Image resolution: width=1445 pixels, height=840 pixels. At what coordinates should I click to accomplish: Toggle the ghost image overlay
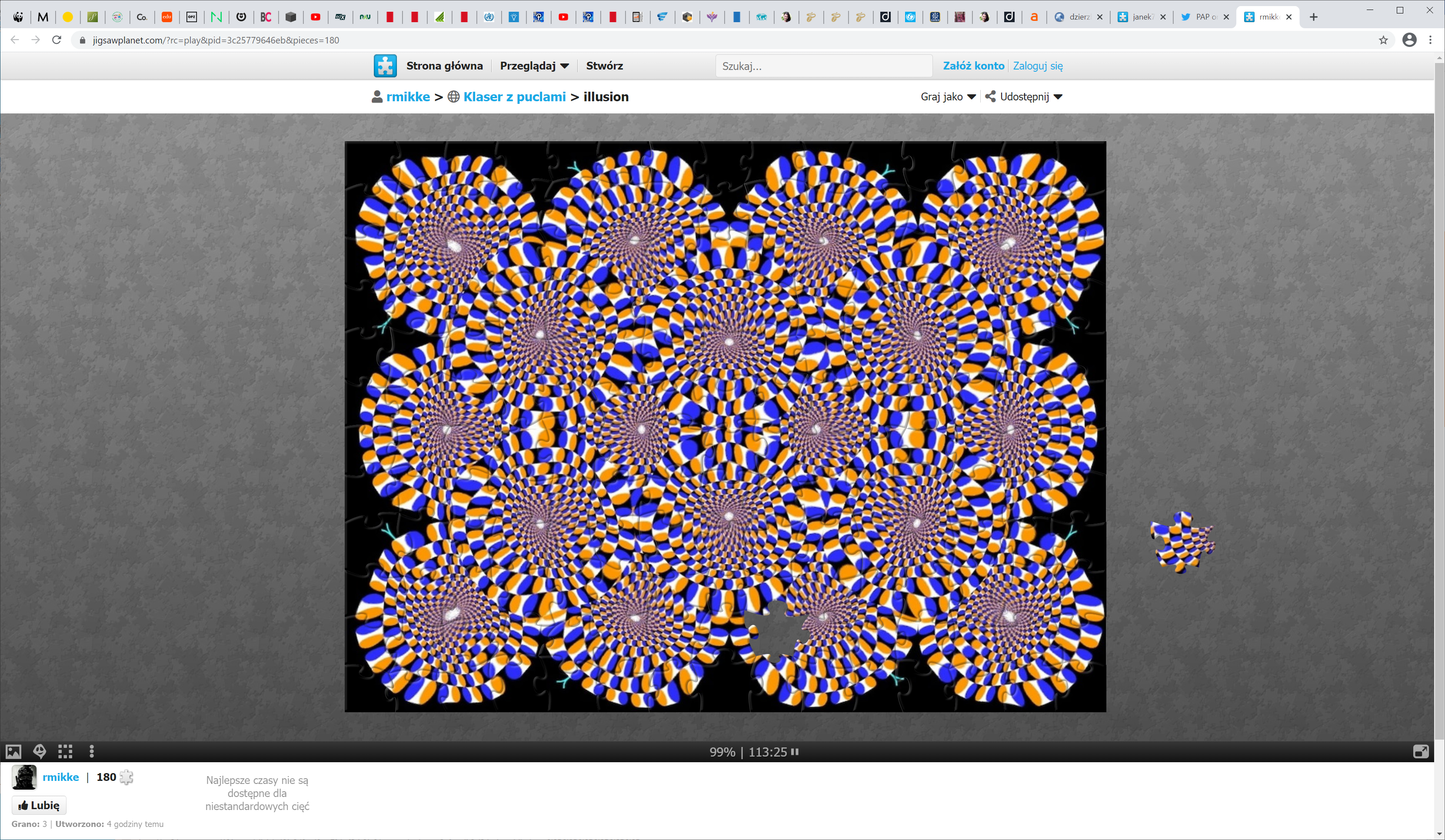[40, 752]
